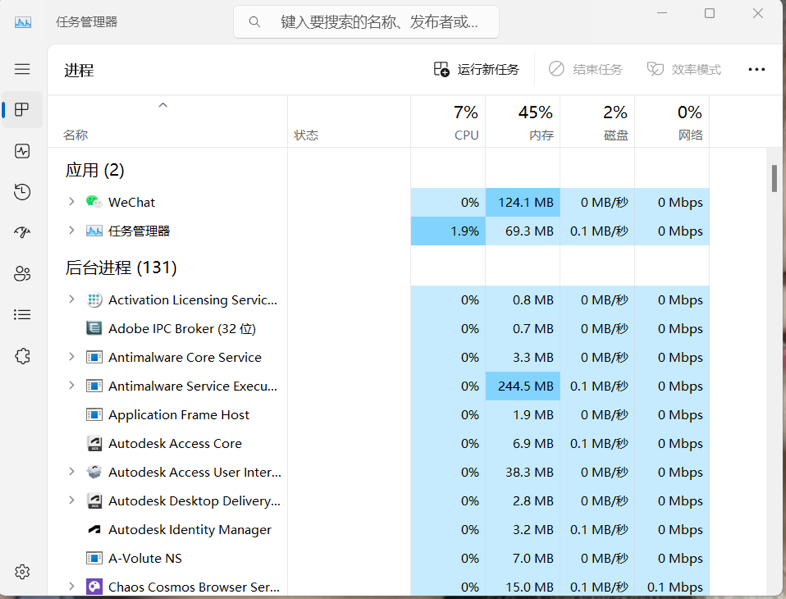Expand the WeChat process group
Image resolution: width=786 pixels, height=599 pixels.
coord(71,202)
